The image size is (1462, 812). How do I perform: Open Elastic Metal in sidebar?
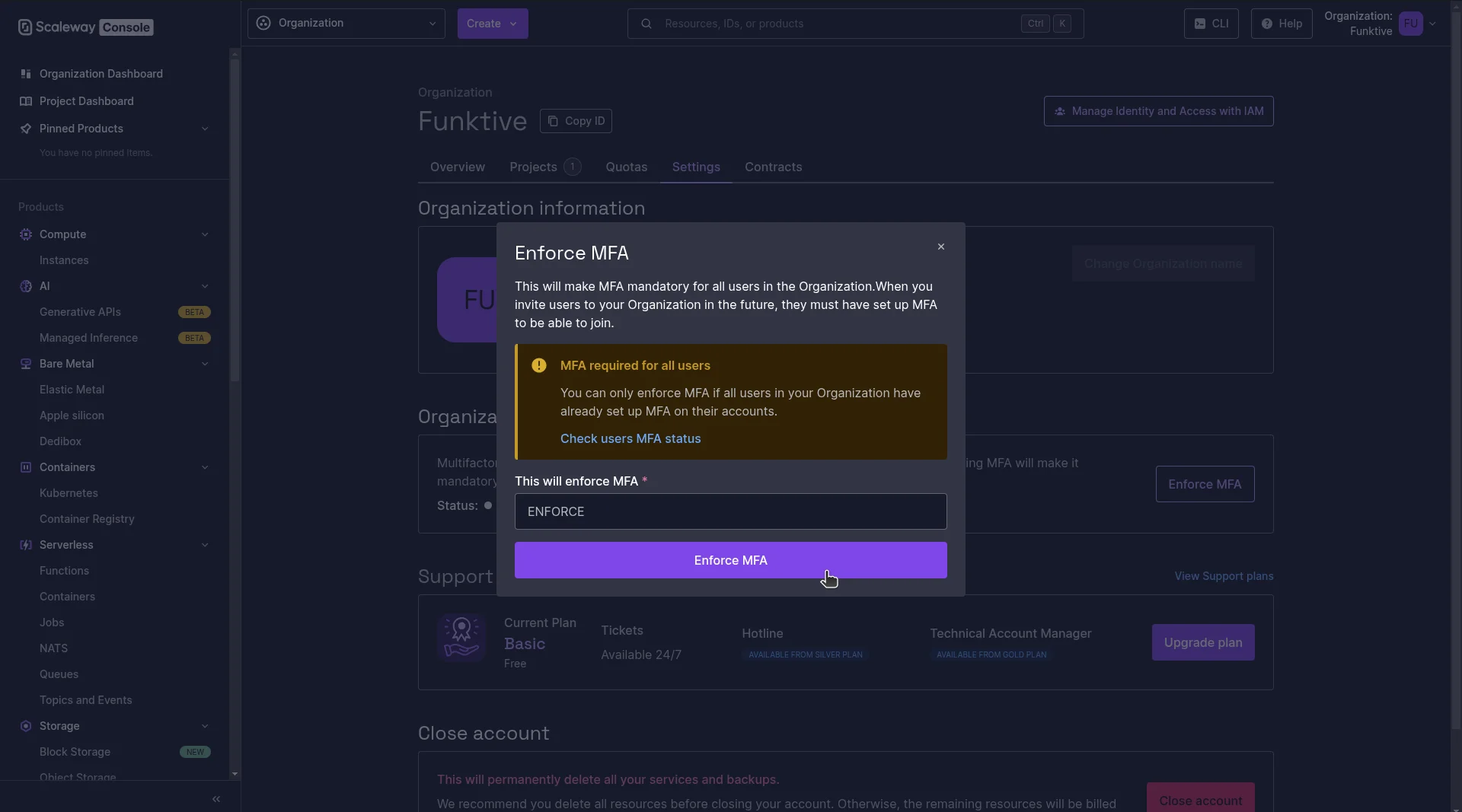point(72,390)
